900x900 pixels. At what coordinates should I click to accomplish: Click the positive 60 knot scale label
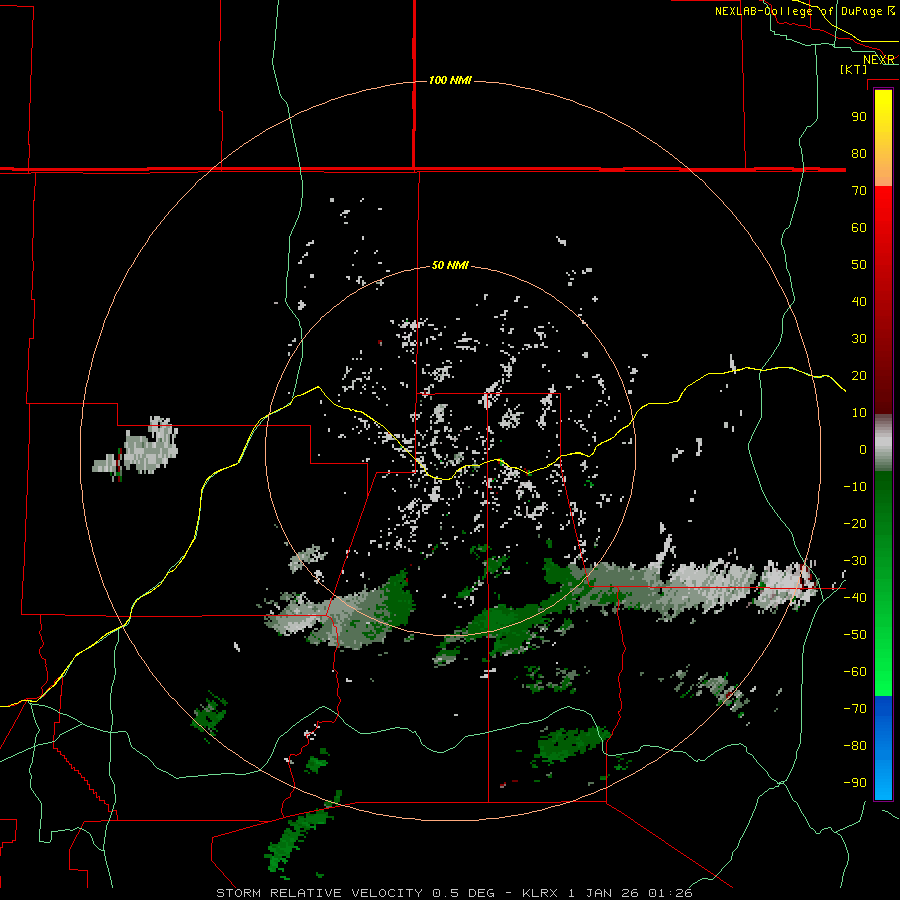tap(859, 228)
